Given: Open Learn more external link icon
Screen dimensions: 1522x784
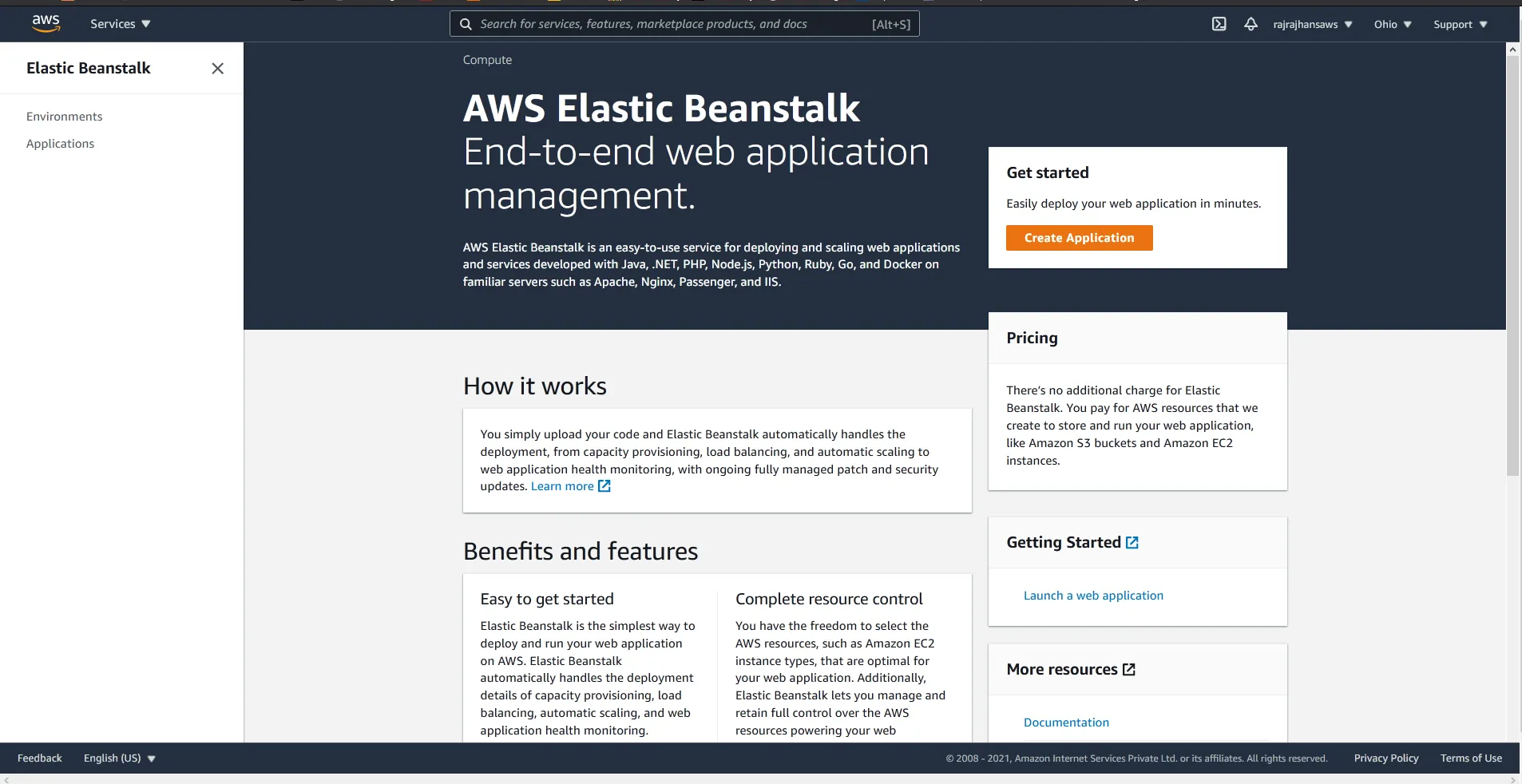Looking at the screenshot, I should [x=604, y=486].
